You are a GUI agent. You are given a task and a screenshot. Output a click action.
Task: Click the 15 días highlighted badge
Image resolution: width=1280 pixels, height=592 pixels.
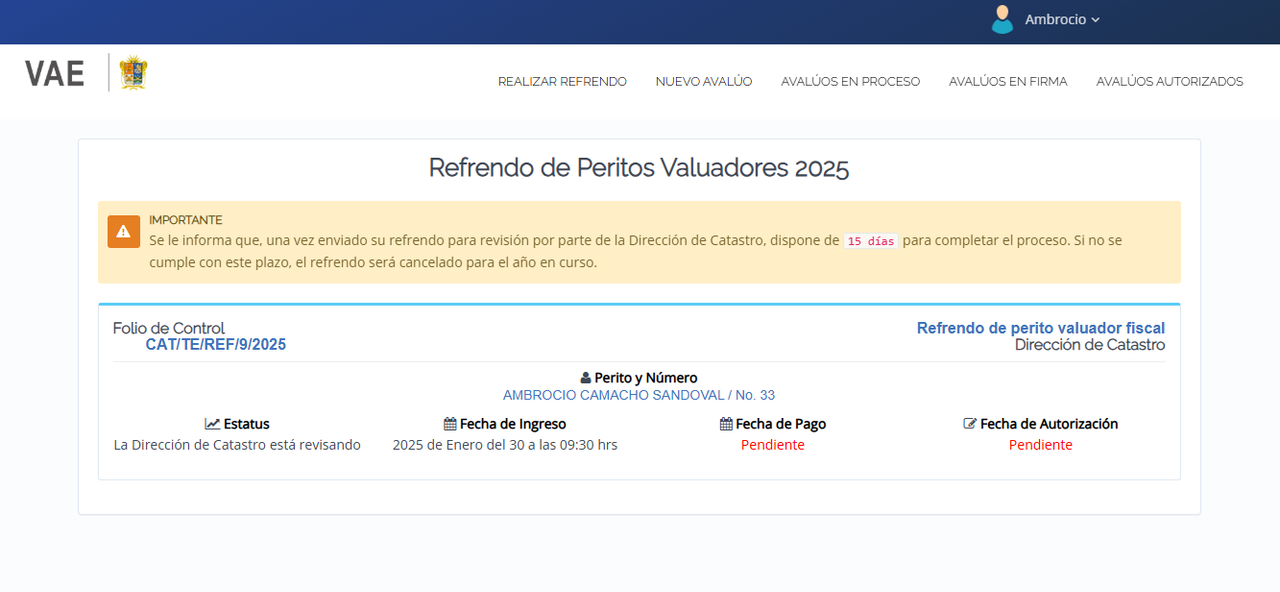pos(870,241)
